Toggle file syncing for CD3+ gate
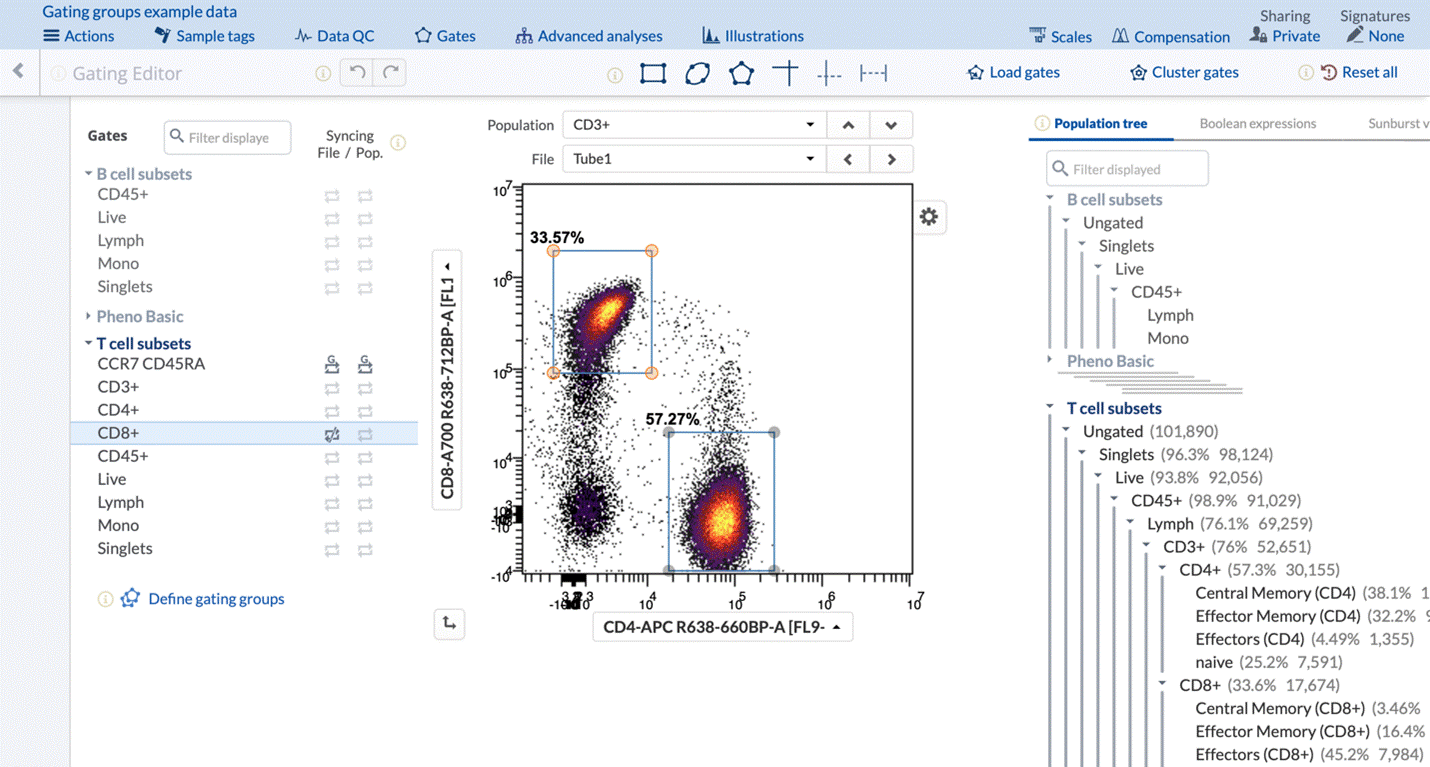Screen dimensions: 1430x767 [x=332, y=388]
